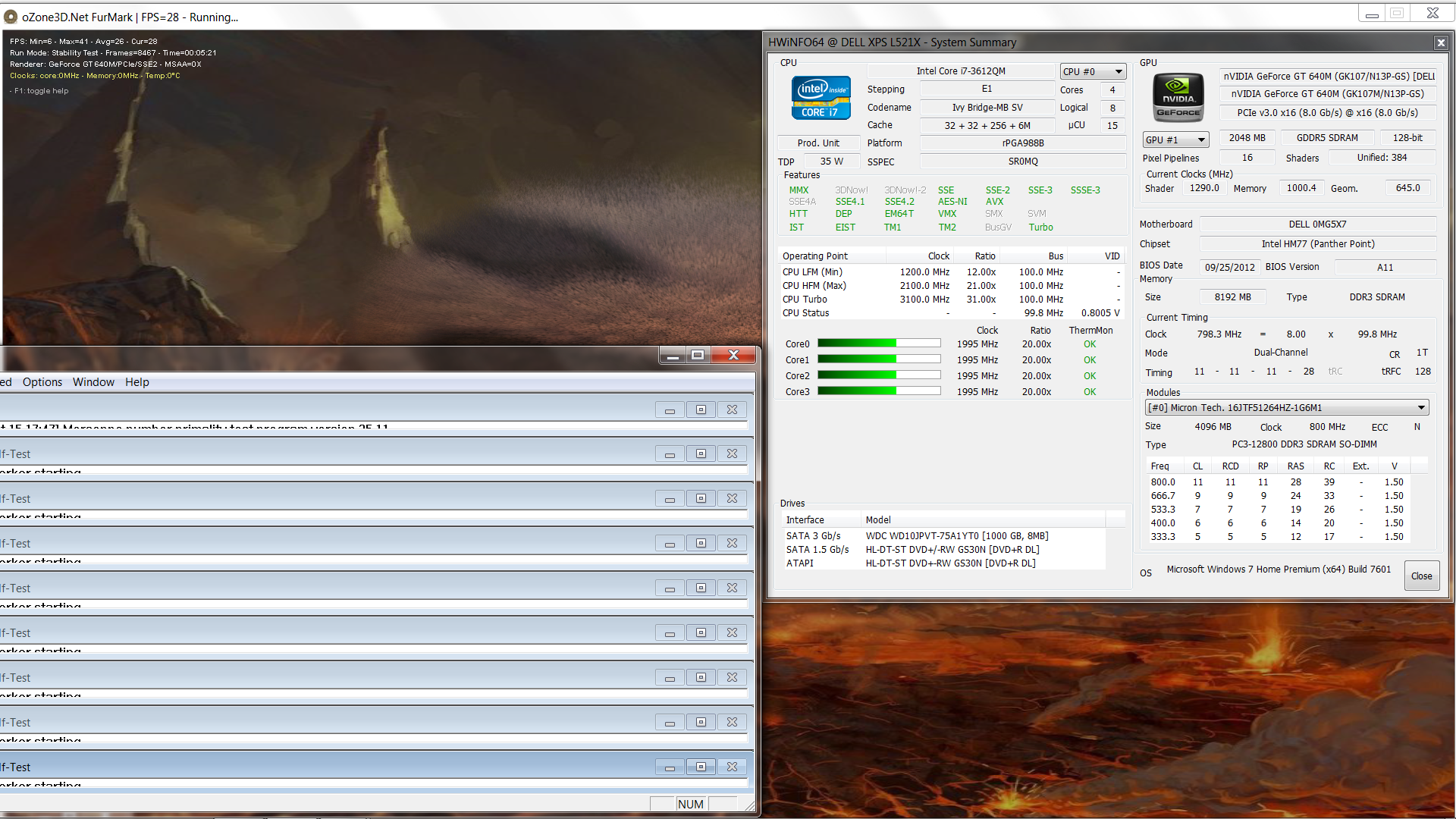Maximize the third Prime95 worker window
The image size is (1456, 819).
coord(701,499)
